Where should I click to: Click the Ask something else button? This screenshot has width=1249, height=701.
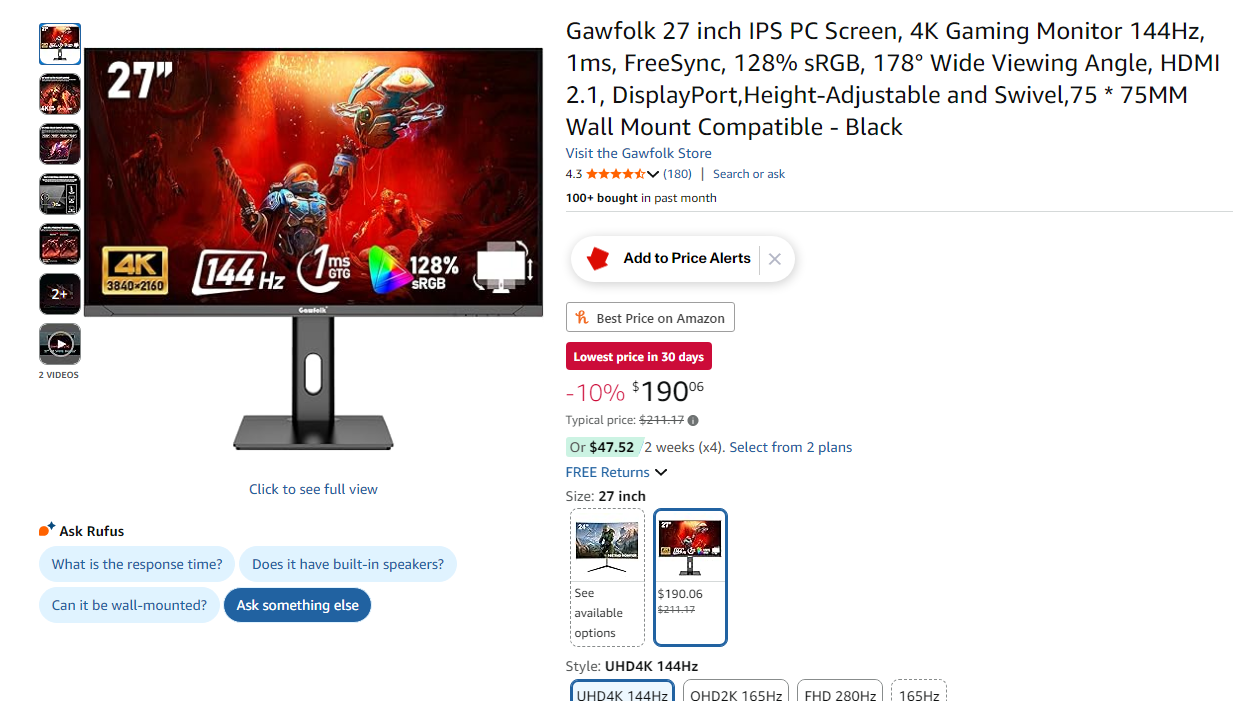(297, 605)
